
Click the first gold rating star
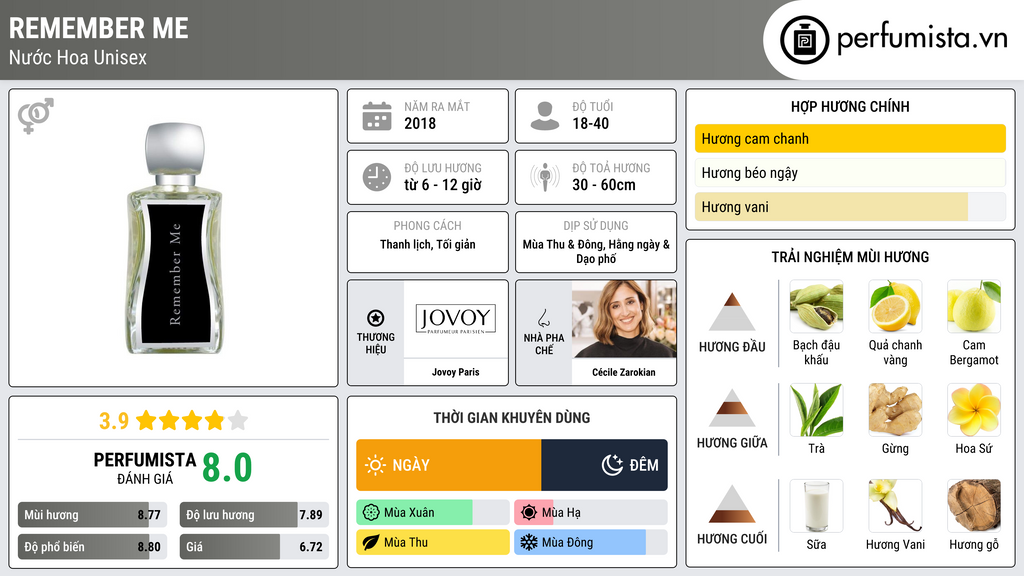point(146,420)
